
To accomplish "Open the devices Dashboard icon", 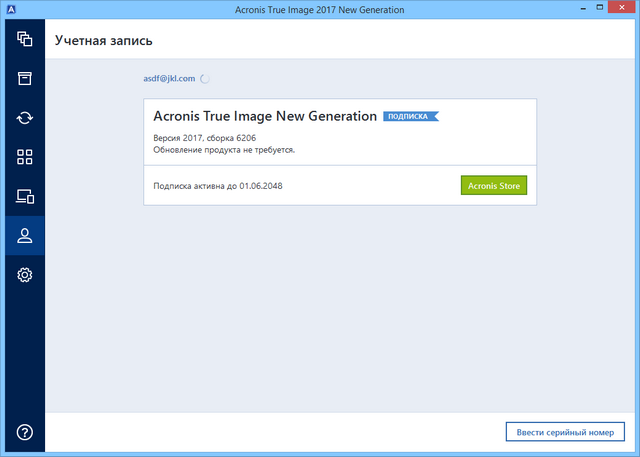I will pyautogui.click(x=24, y=196).
